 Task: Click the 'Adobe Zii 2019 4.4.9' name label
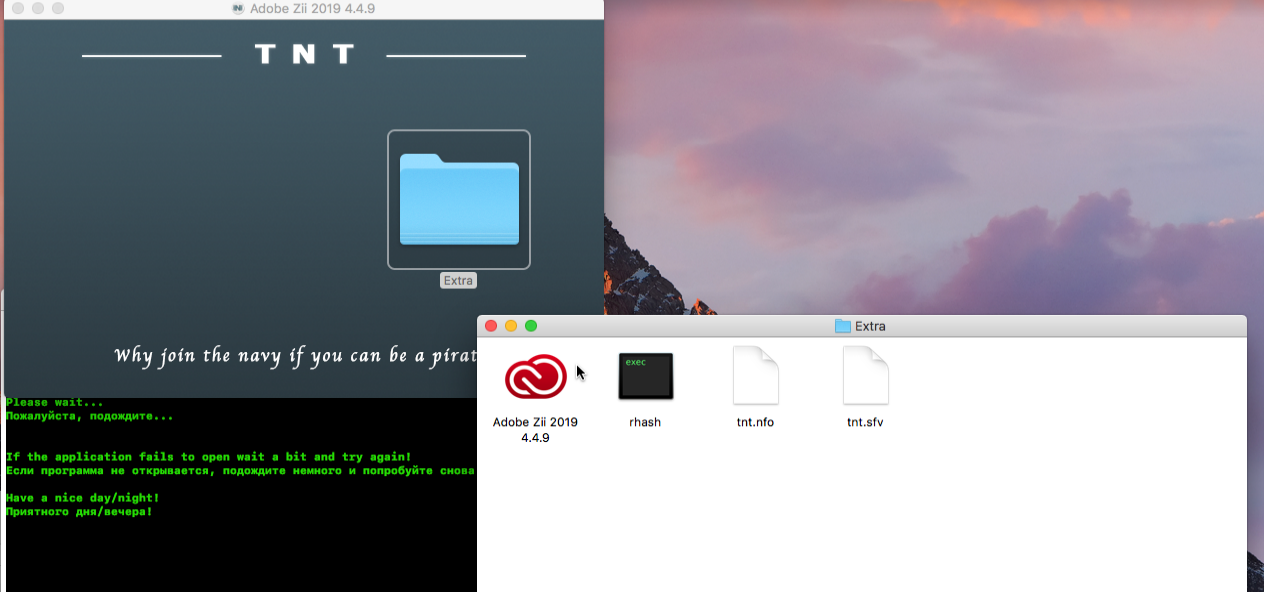click(535, 430)
